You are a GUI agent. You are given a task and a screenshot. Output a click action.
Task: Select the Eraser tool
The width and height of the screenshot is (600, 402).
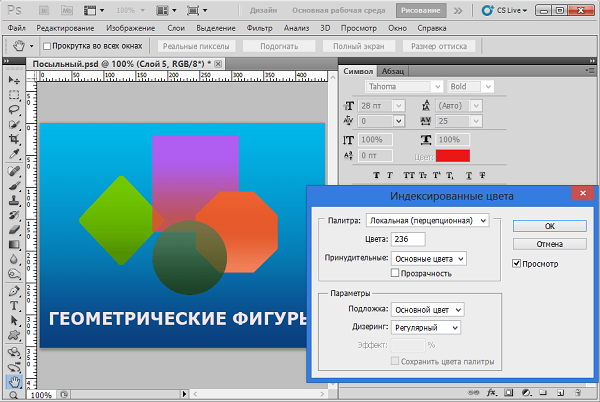tap(14, 230)
